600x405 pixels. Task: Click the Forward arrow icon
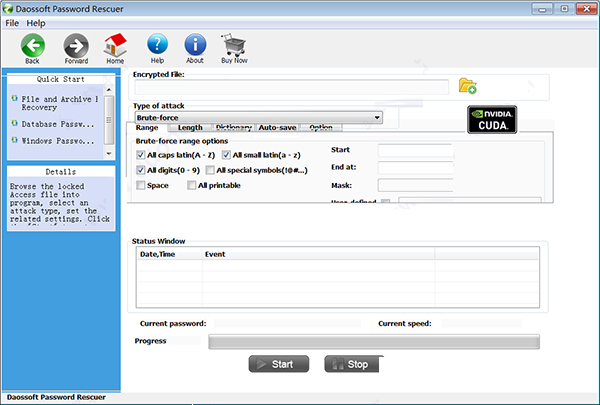pyautogui.click(x=76, y=46)
